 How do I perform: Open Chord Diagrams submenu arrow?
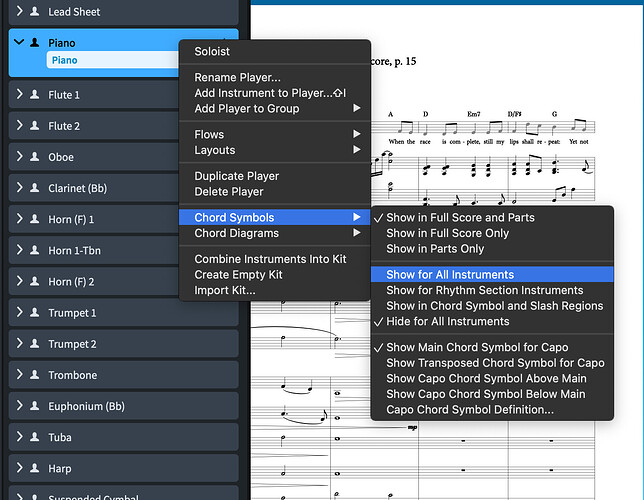356,233
